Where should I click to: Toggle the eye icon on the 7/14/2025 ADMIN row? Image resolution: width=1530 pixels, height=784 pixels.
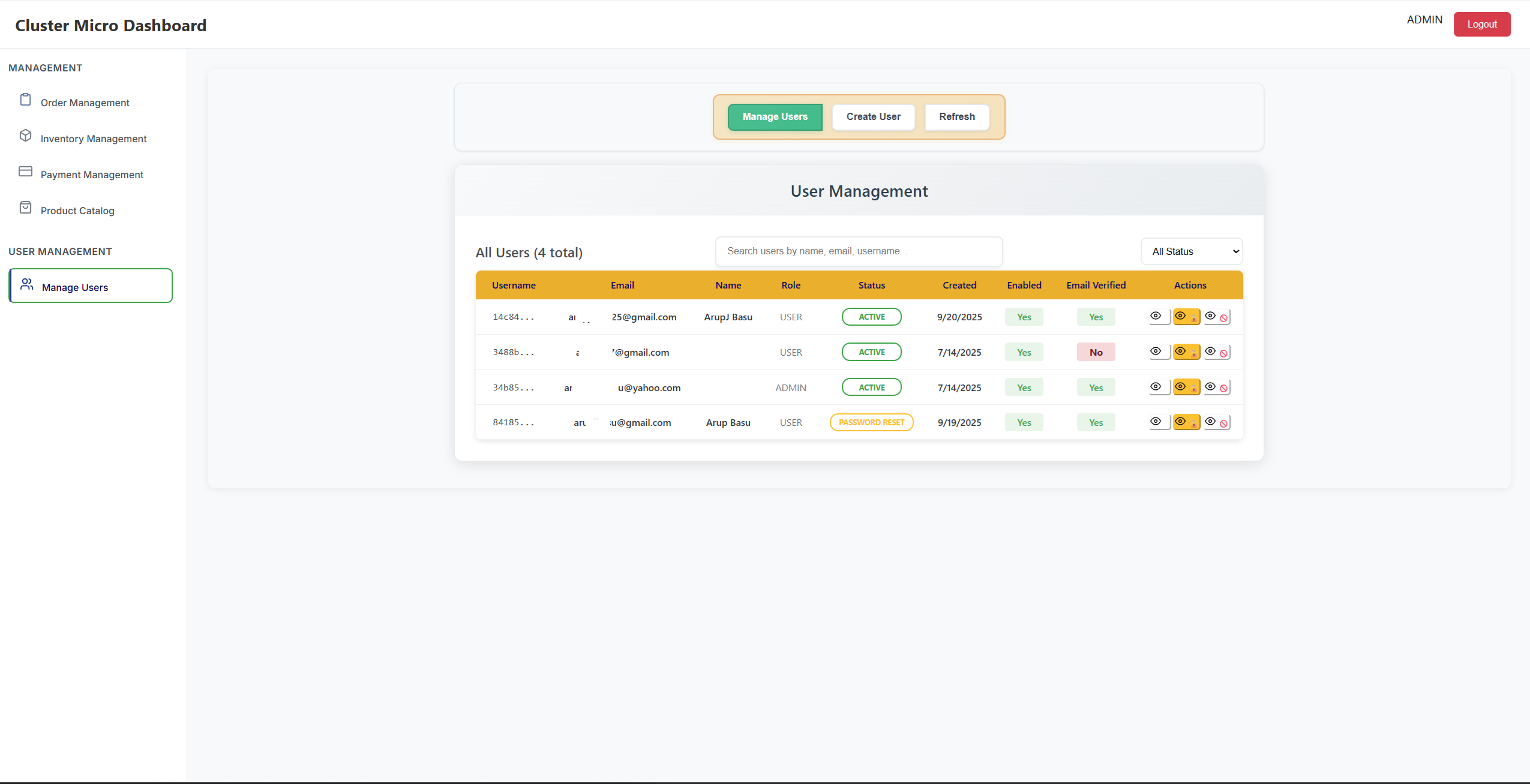(1156, 387)
